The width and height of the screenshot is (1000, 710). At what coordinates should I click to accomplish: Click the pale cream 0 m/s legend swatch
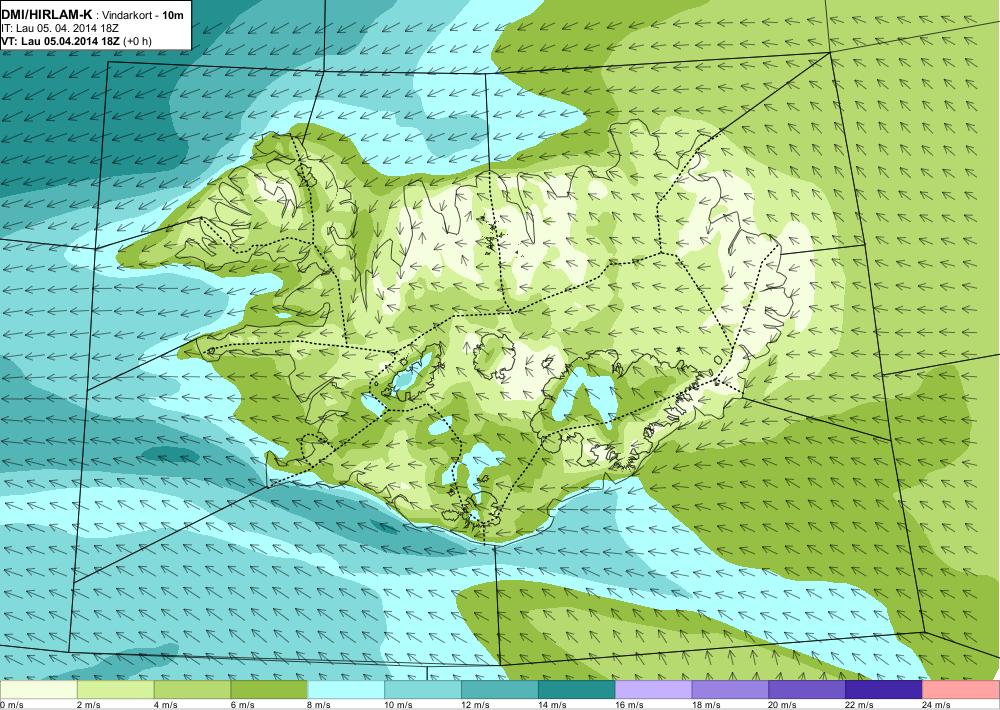pos(39,690)
